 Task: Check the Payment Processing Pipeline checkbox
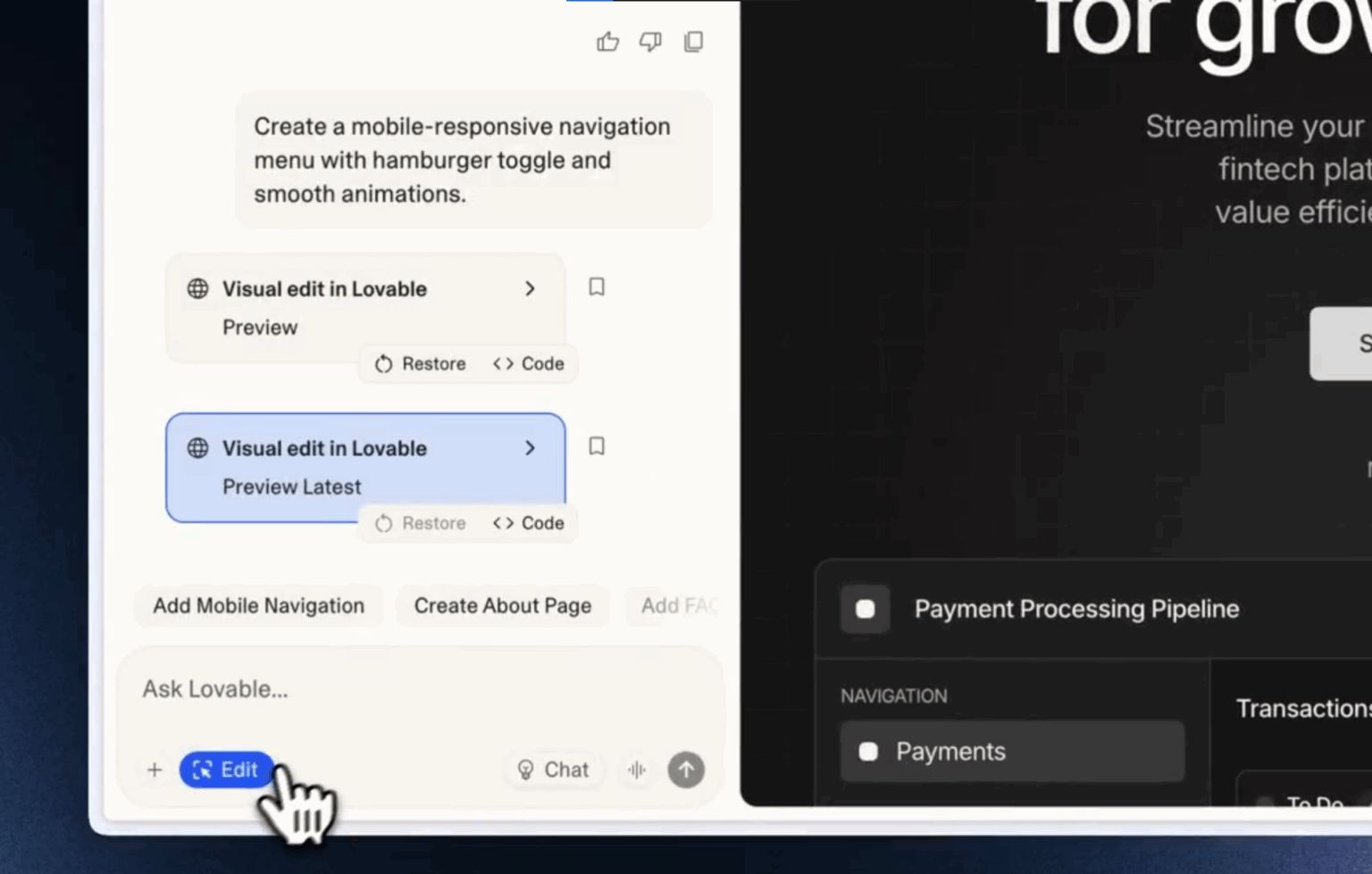[864, 608]
